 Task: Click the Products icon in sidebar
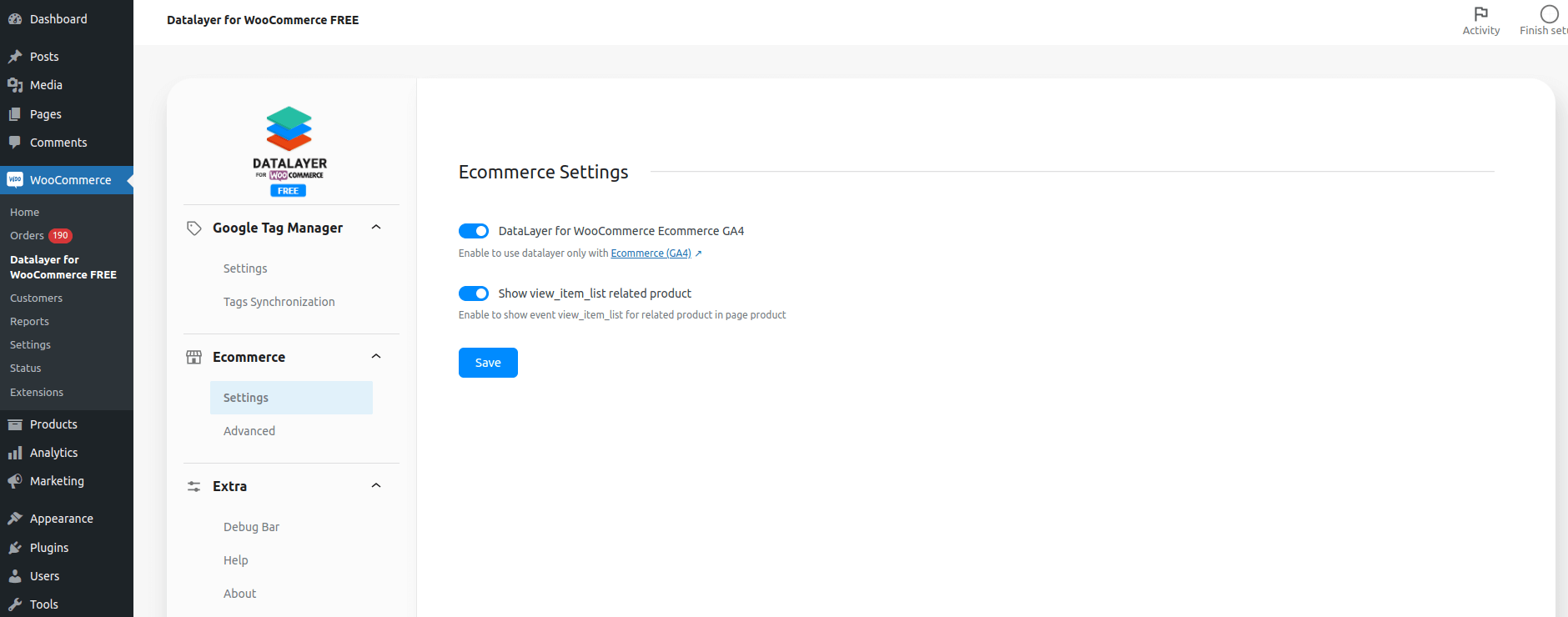point(15,424)
